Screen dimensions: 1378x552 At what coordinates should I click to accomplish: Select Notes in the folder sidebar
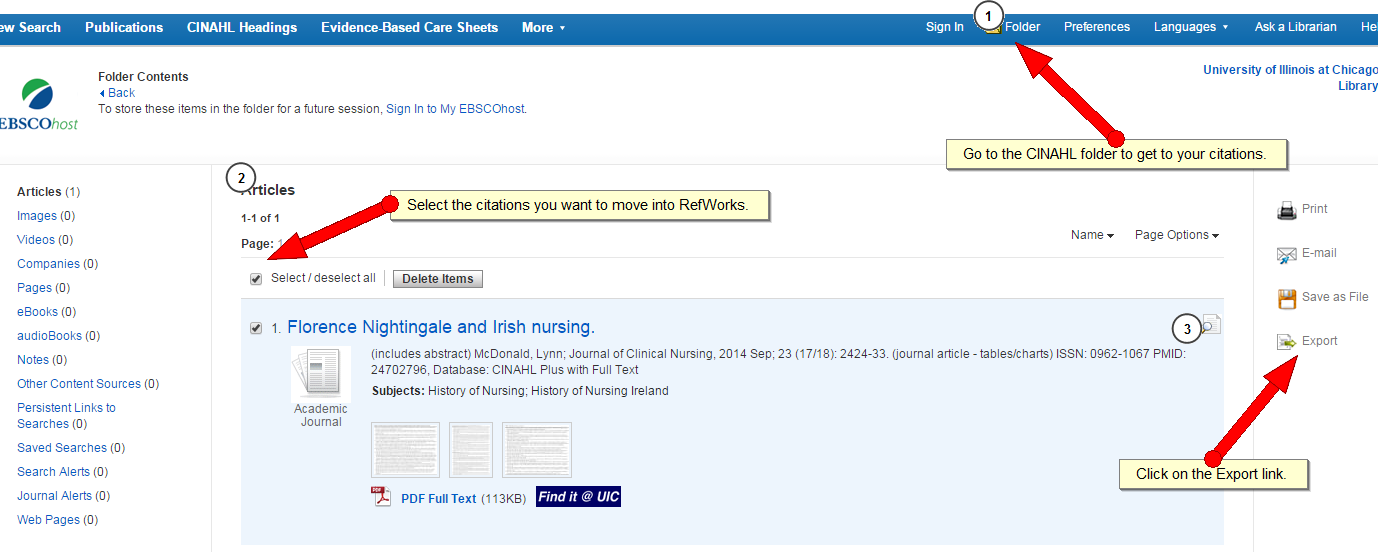41,360
